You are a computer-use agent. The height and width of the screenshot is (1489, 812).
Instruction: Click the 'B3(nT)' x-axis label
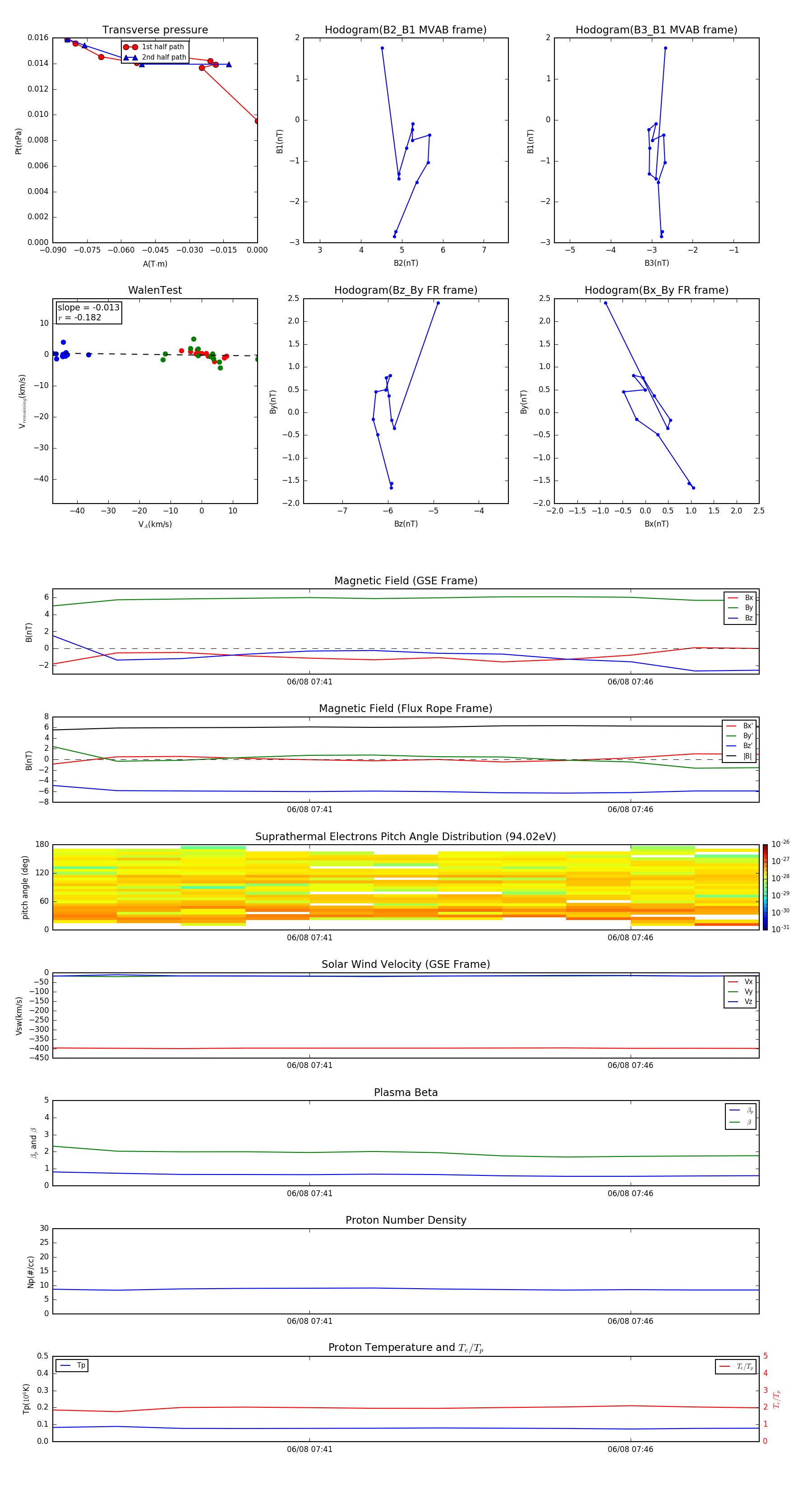(x=656, y=263)
